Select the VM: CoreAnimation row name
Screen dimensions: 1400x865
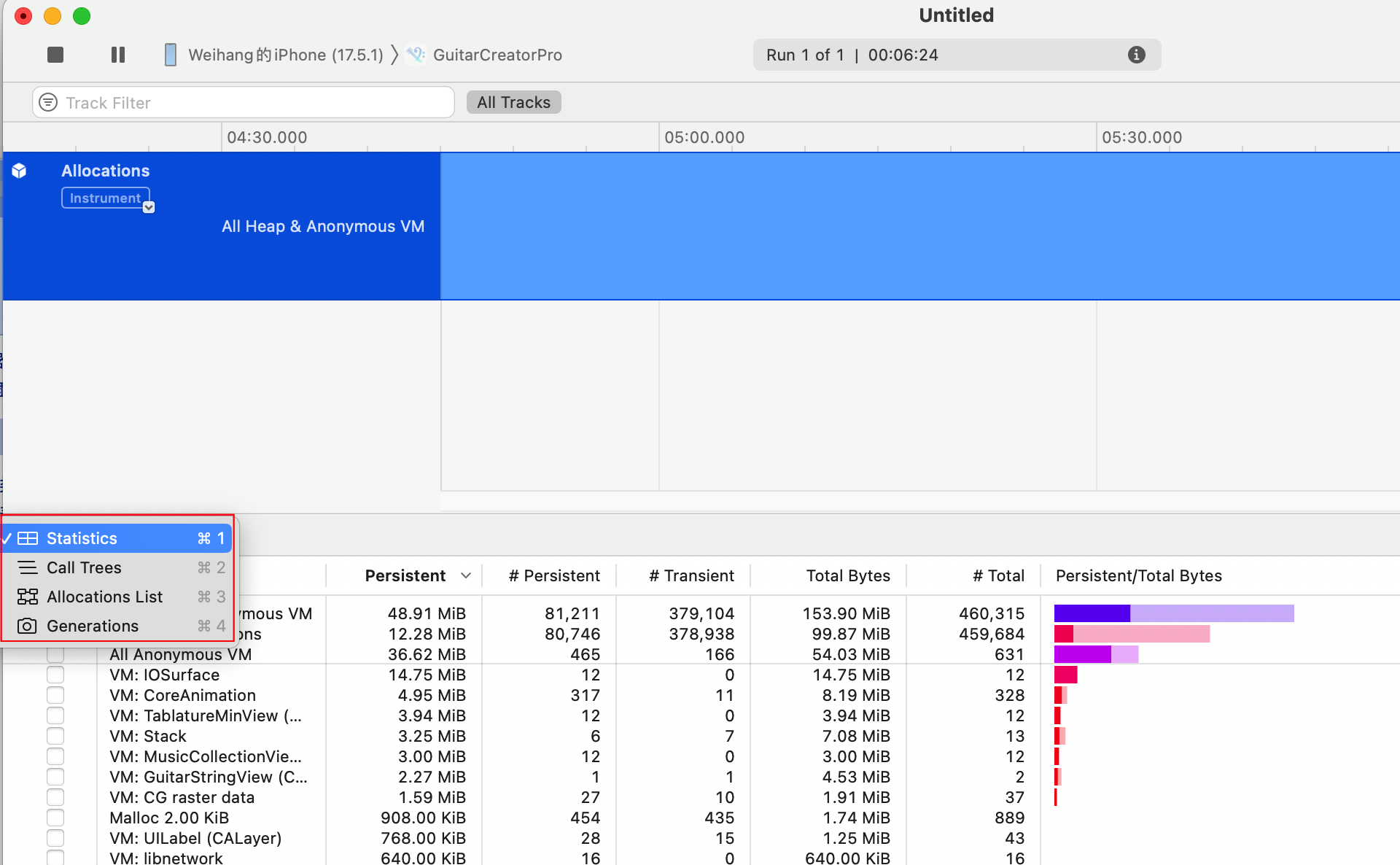[182, 695]
